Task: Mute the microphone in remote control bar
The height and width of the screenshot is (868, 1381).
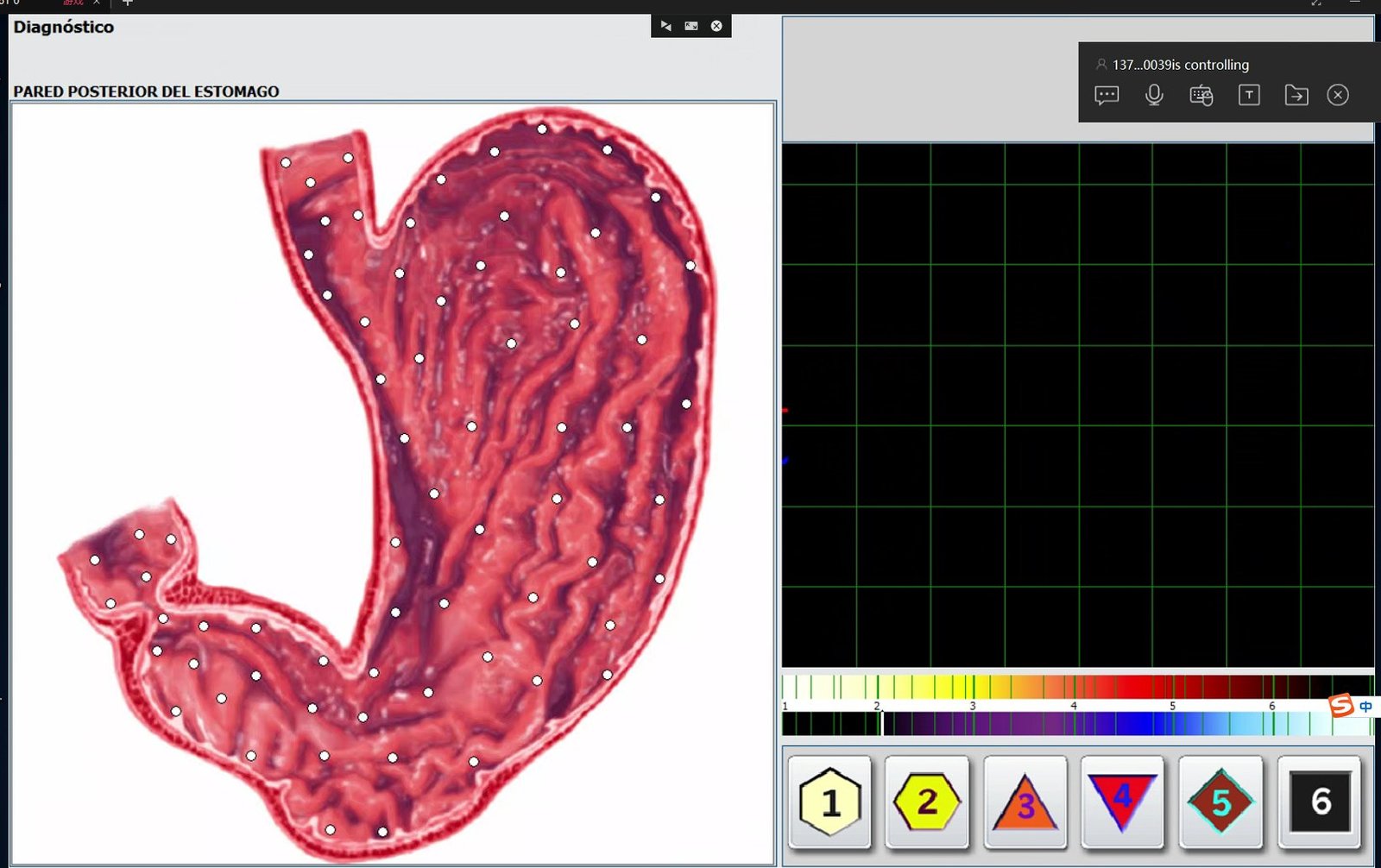Action: (x=1154, y=95)
